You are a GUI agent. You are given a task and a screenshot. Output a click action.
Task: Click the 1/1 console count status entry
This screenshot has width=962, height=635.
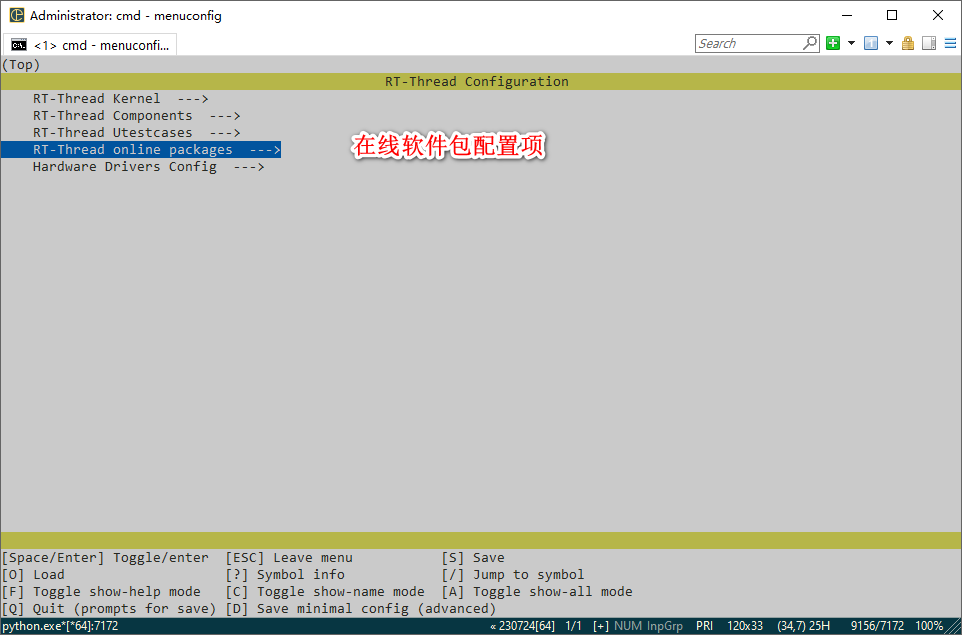click(x=573, y=626)
